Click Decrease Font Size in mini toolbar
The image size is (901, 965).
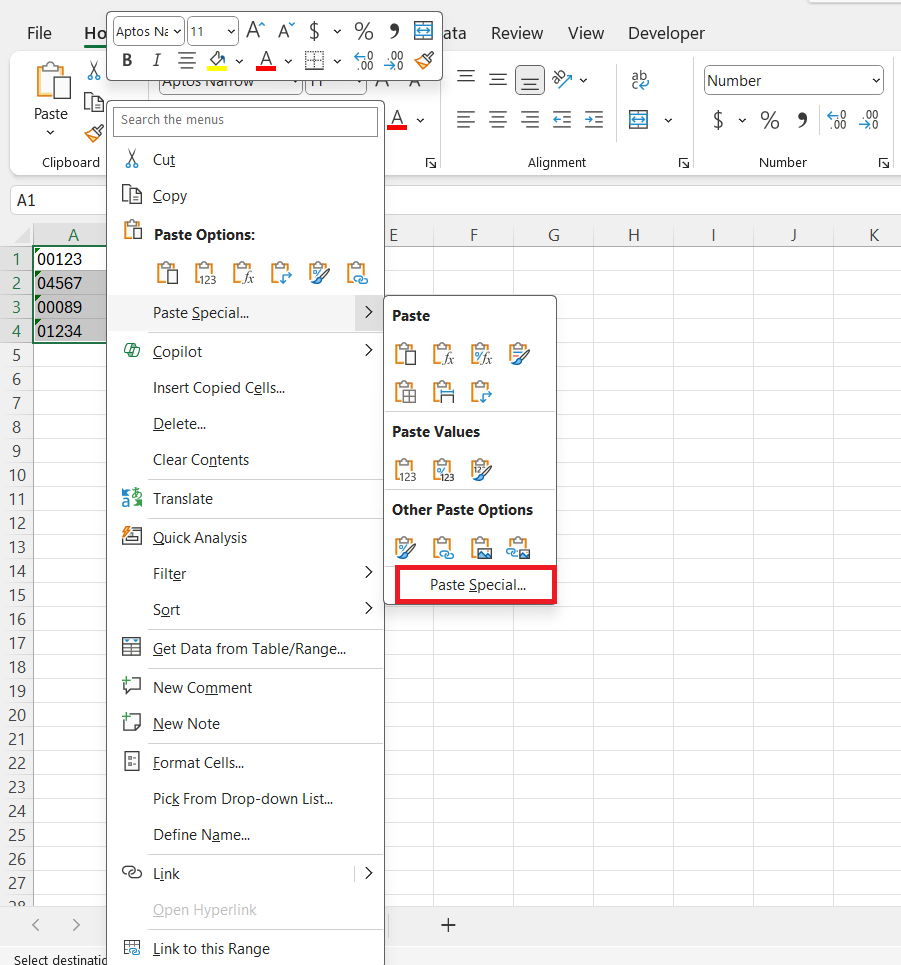(x=286, y=30)
